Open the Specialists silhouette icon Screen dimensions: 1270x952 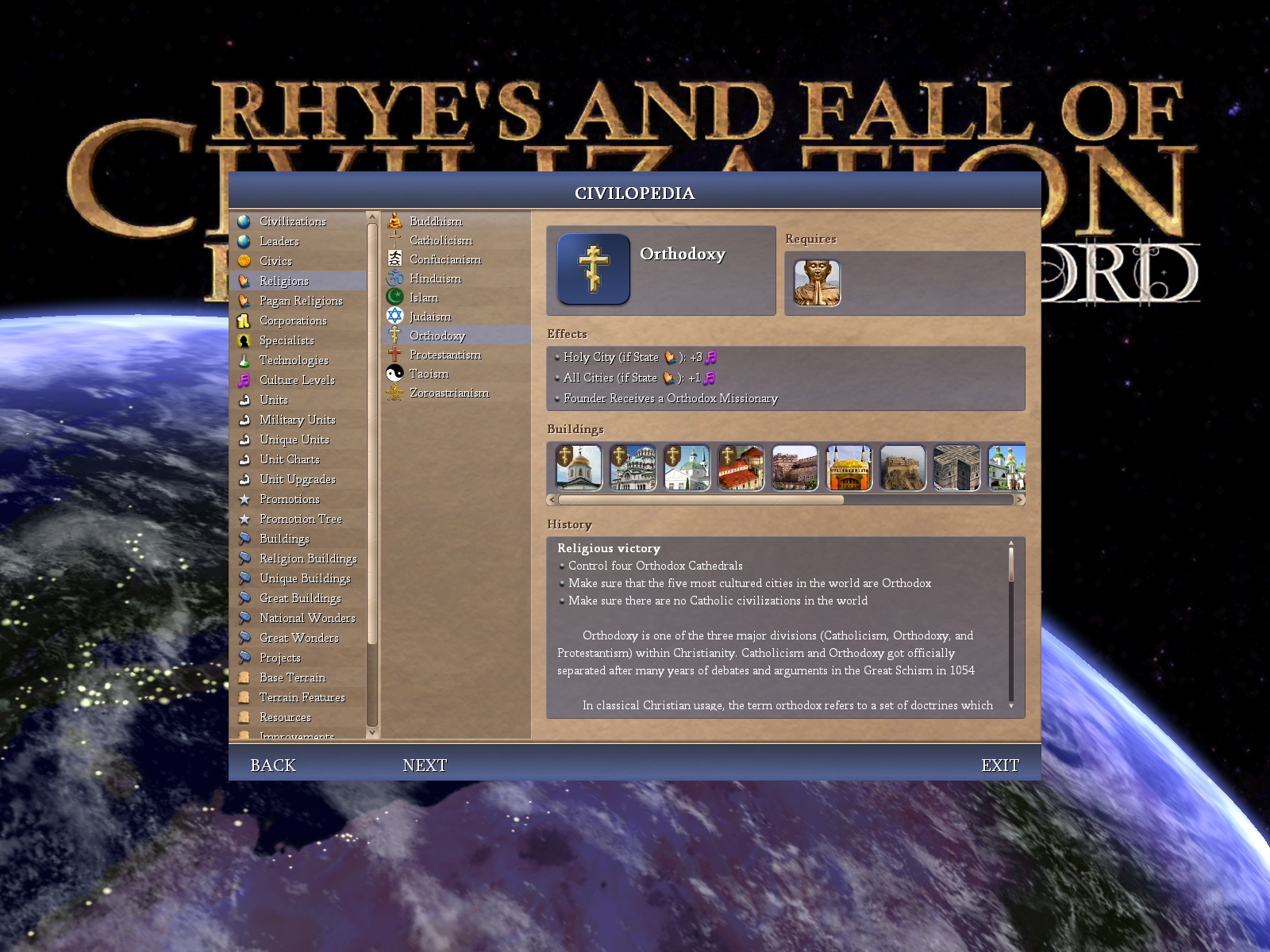(x=244, y=340)
